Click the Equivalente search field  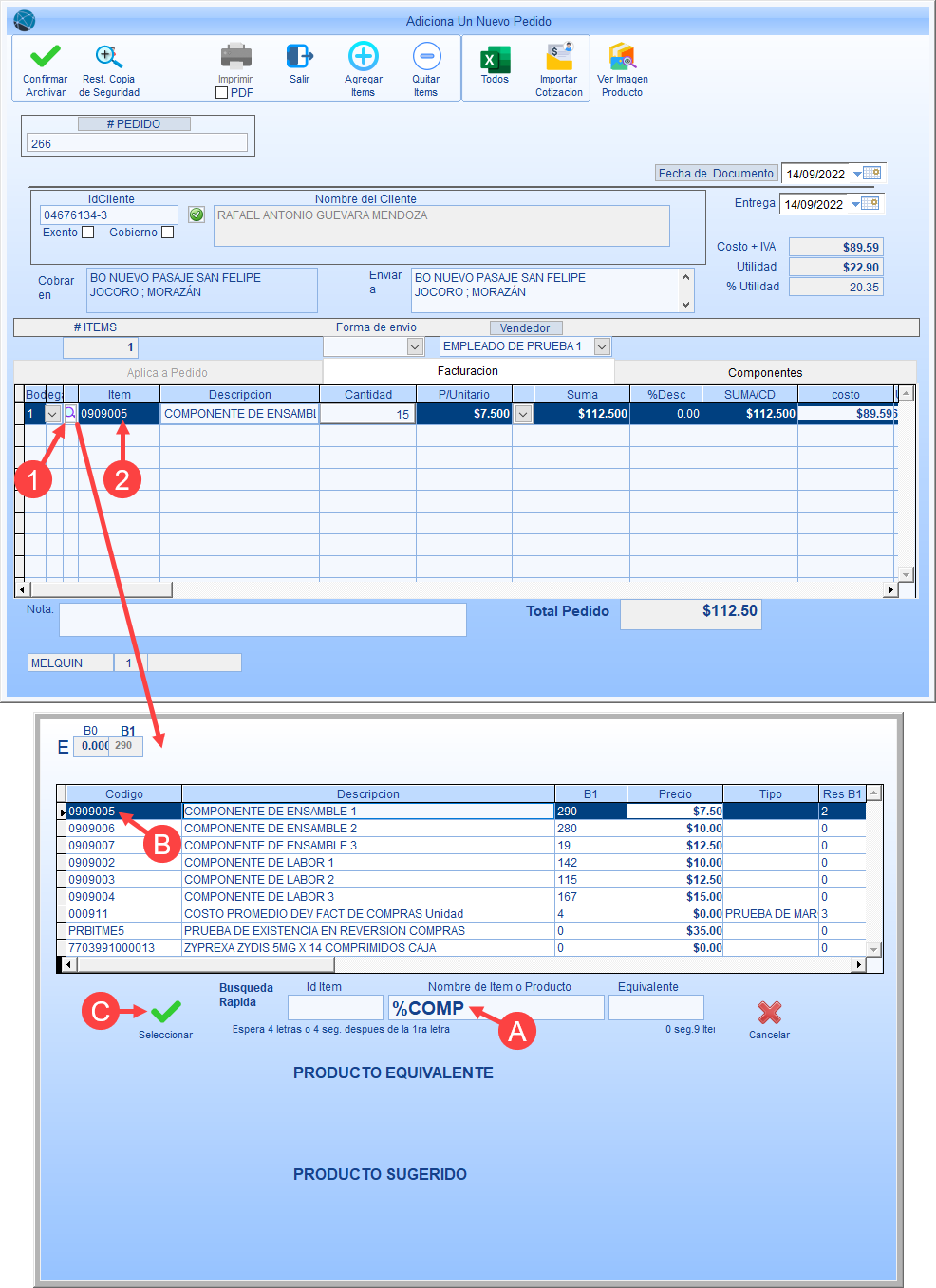[x=656, y=1007]
